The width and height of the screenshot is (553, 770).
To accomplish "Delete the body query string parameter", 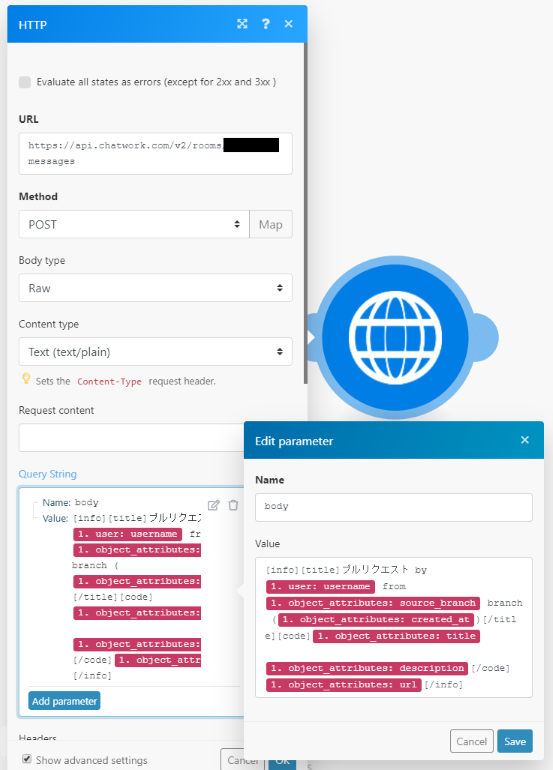I will pyautogui.click(x=233, y=505).
